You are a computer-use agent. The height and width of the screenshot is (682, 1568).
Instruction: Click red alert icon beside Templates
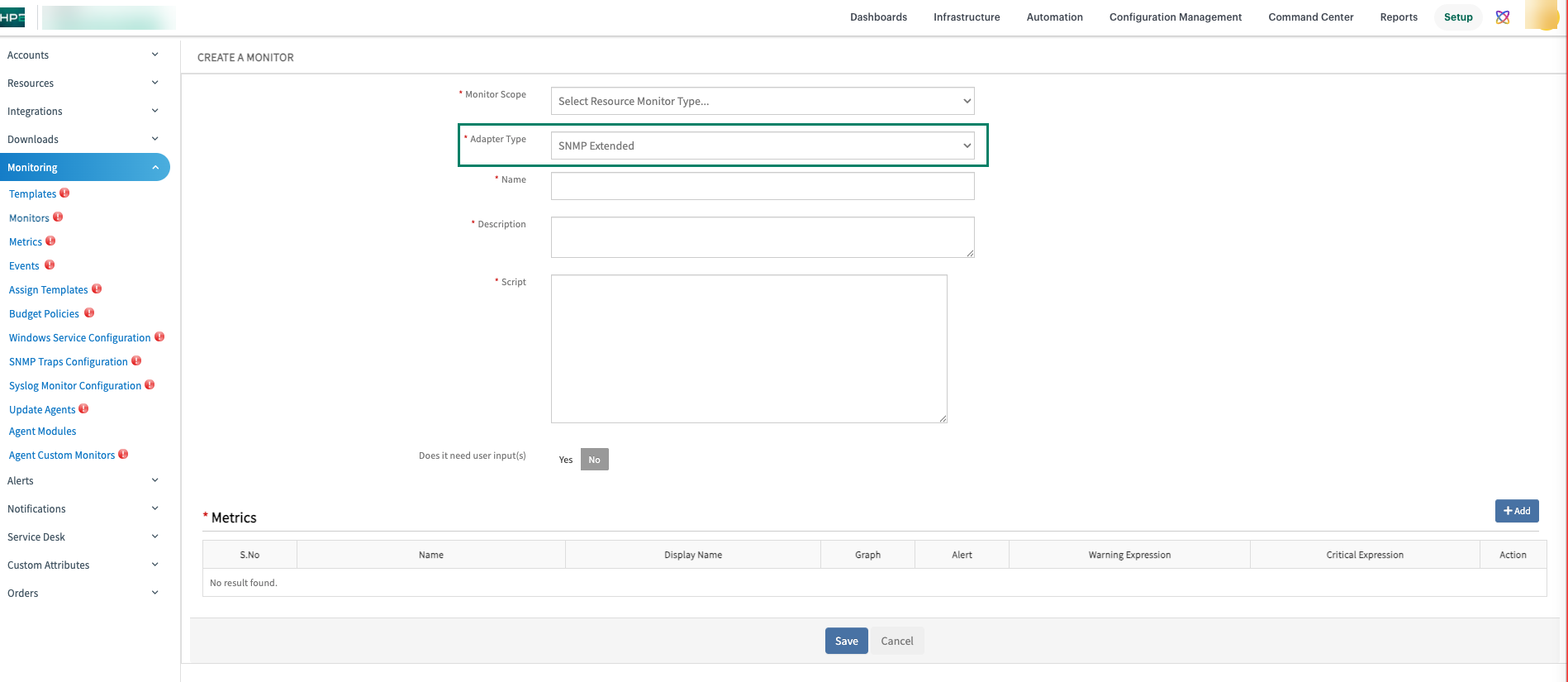coord(64,193)
